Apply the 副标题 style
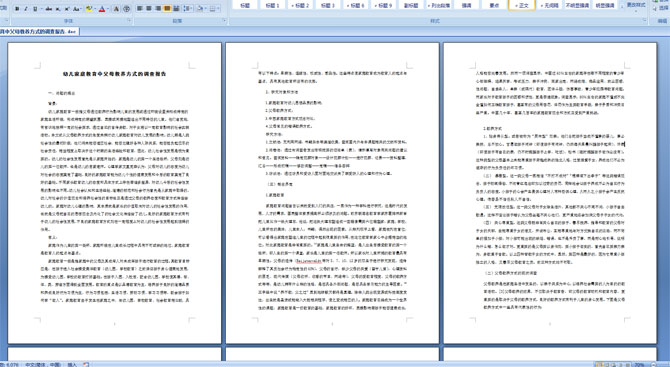 pyautogui.click(x=411, y=5)
